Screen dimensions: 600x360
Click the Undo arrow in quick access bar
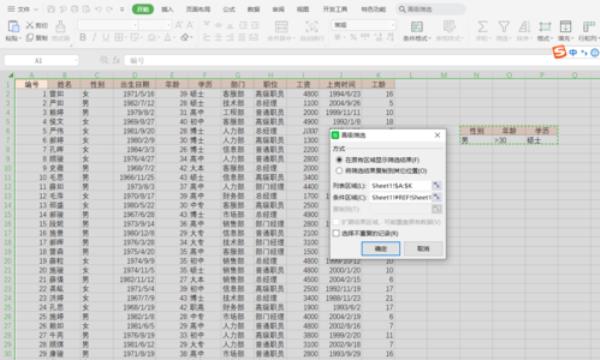pos(98,9)
